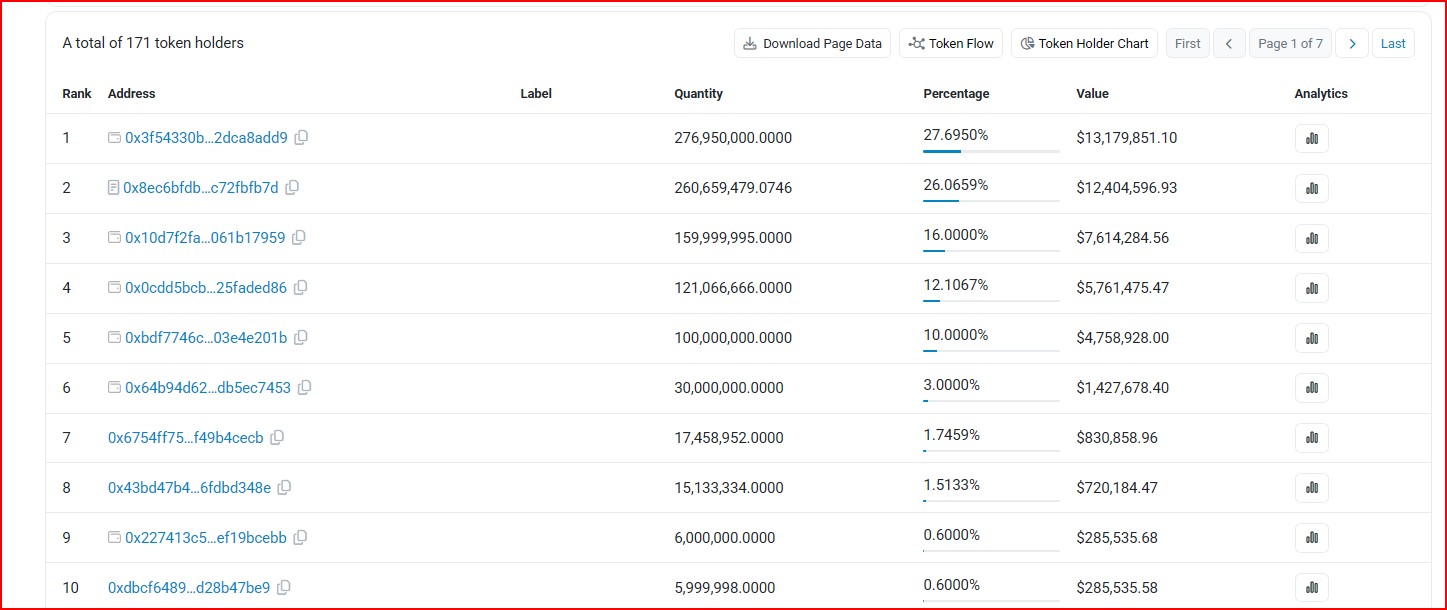Open analytics for rank 5 holder
This screenshot has width=1447, height=610.
(1312, 338)
